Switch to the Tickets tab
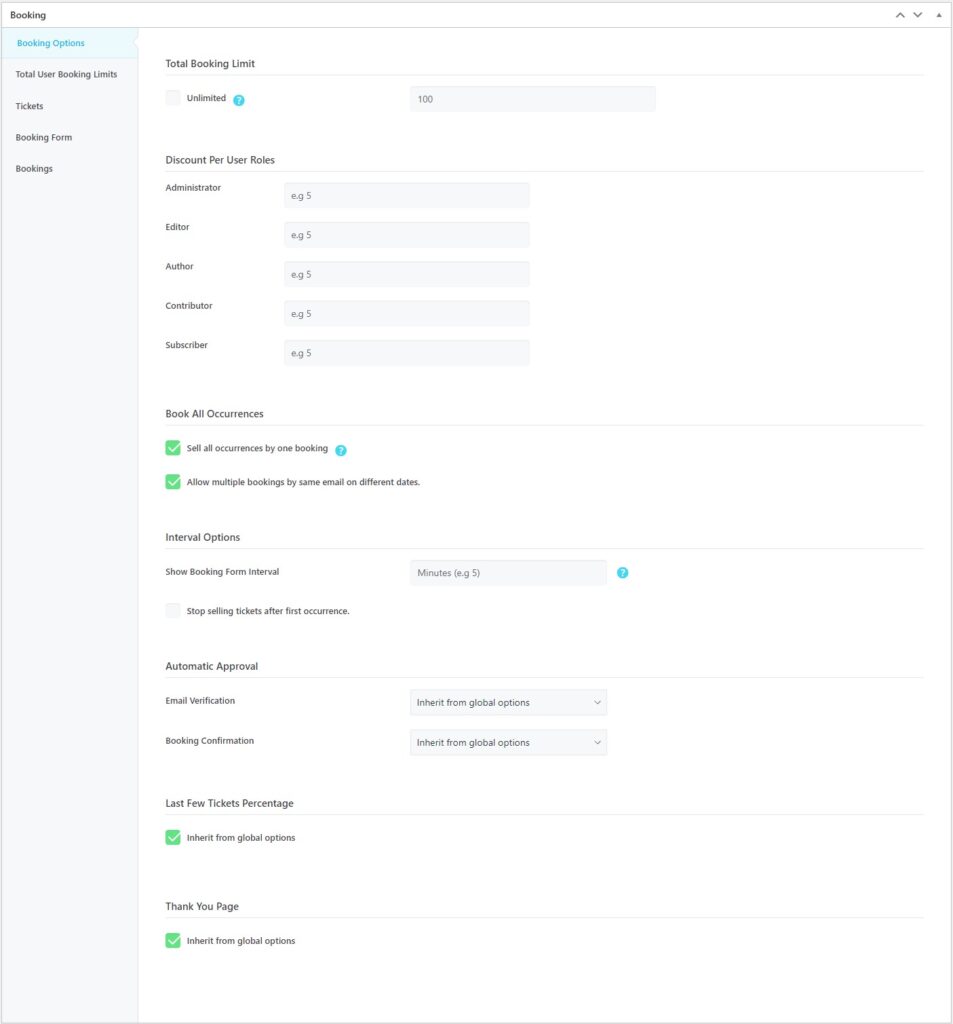953x1024 pixels. click(30, 105)
